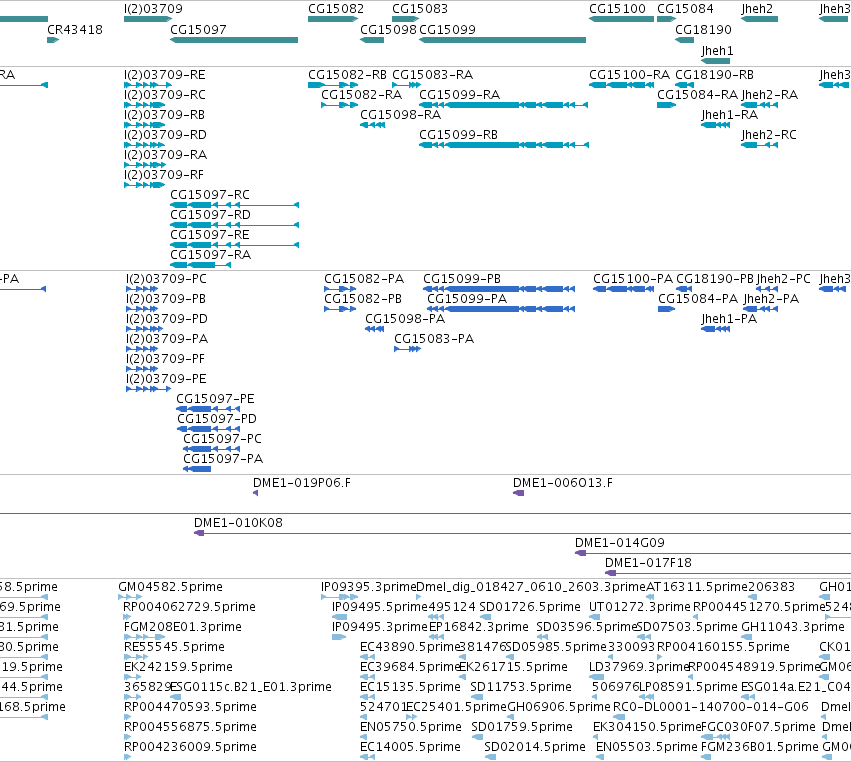This screenshot has height=762, width=851.
Task: Select protein CG15082-PA
Action: [x=340, y=289]
